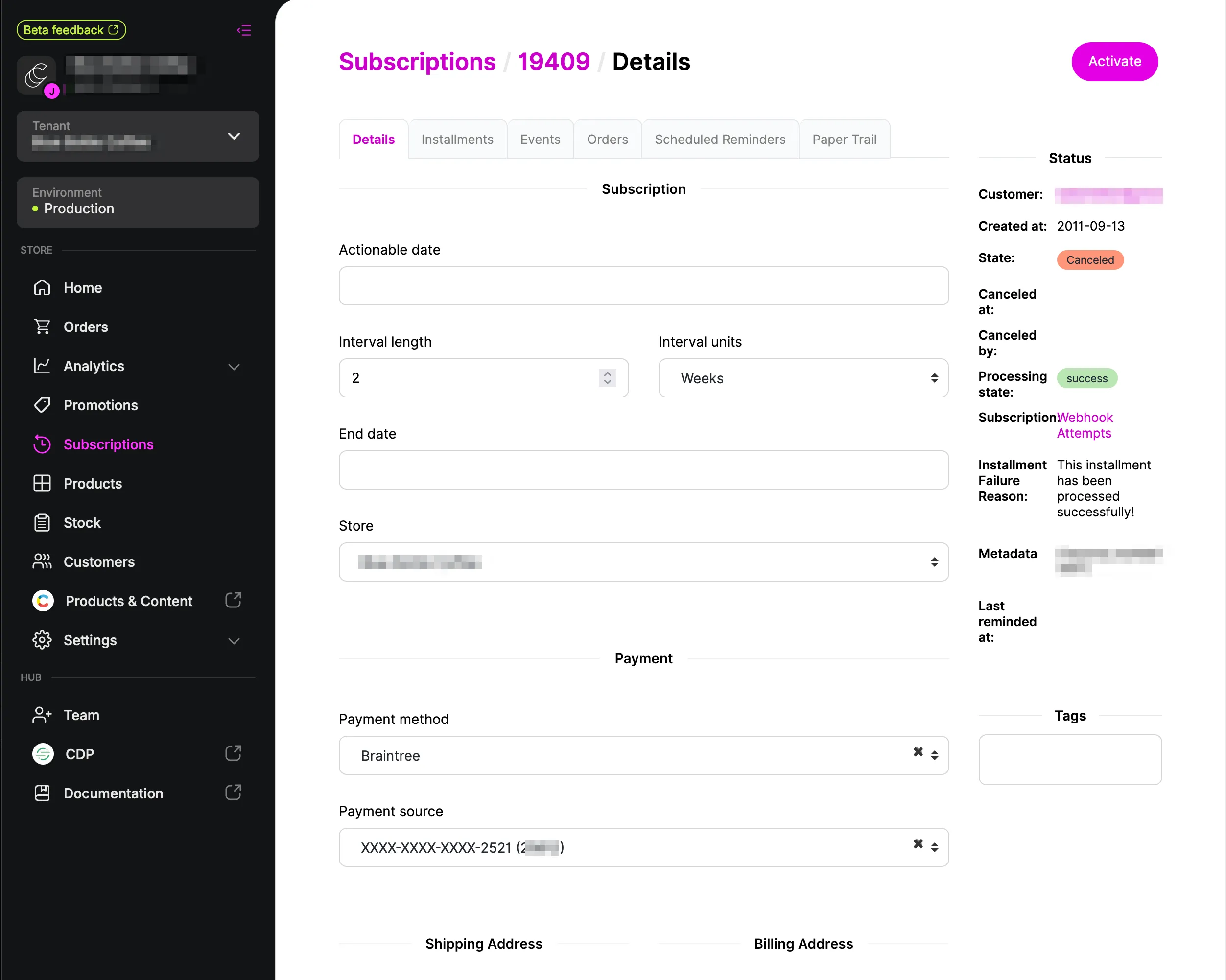Switch to the Installments tab
This screenshot has height=980, width=1226.
(x=457, y=140)
